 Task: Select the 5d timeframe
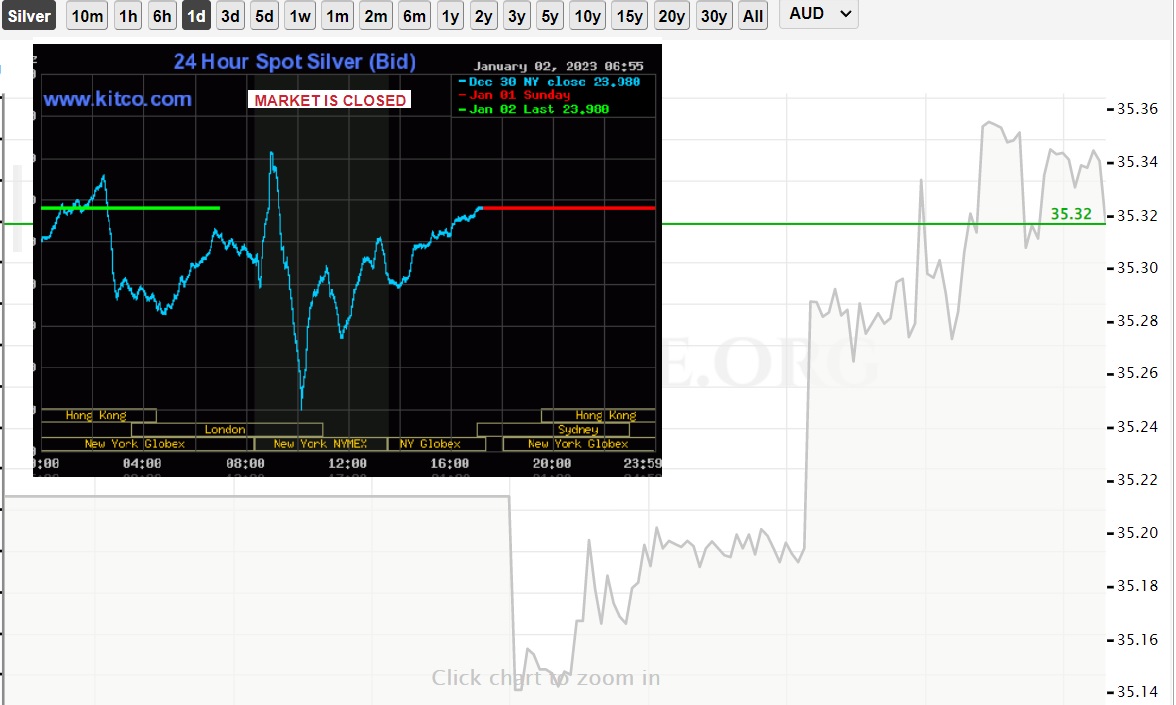264,16
